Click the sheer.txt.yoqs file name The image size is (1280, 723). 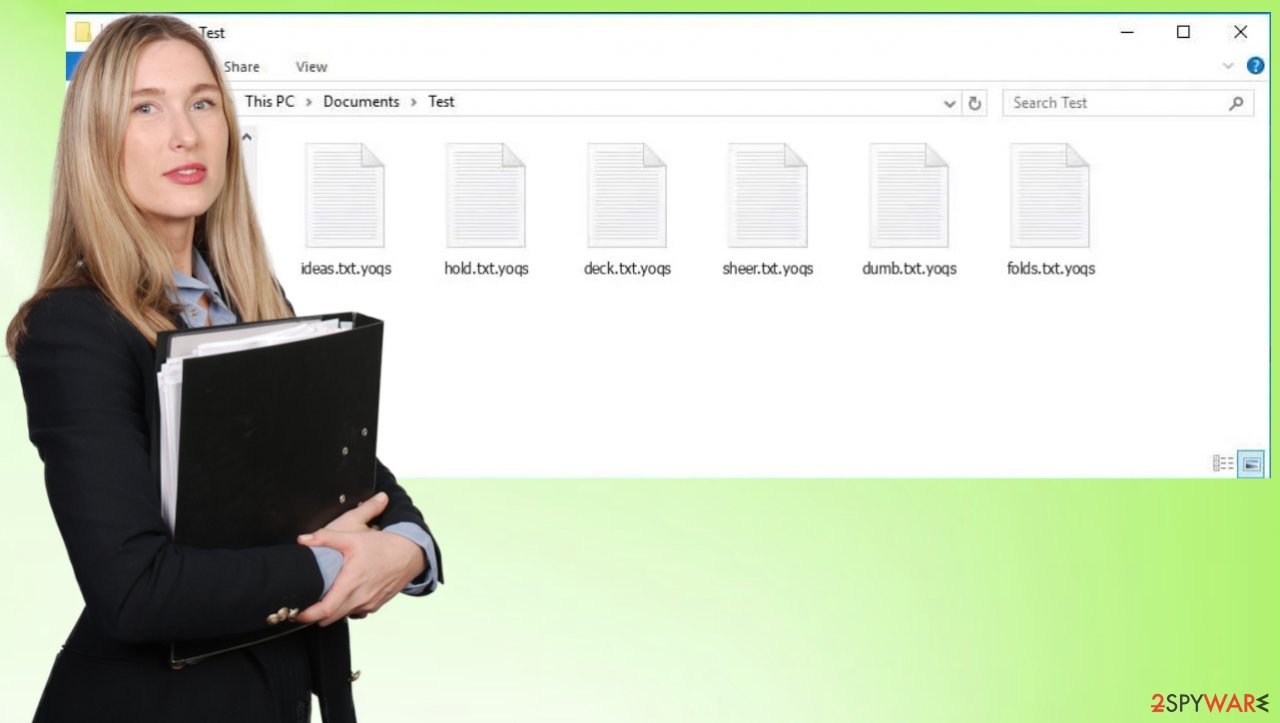click(x=768, y=269)
